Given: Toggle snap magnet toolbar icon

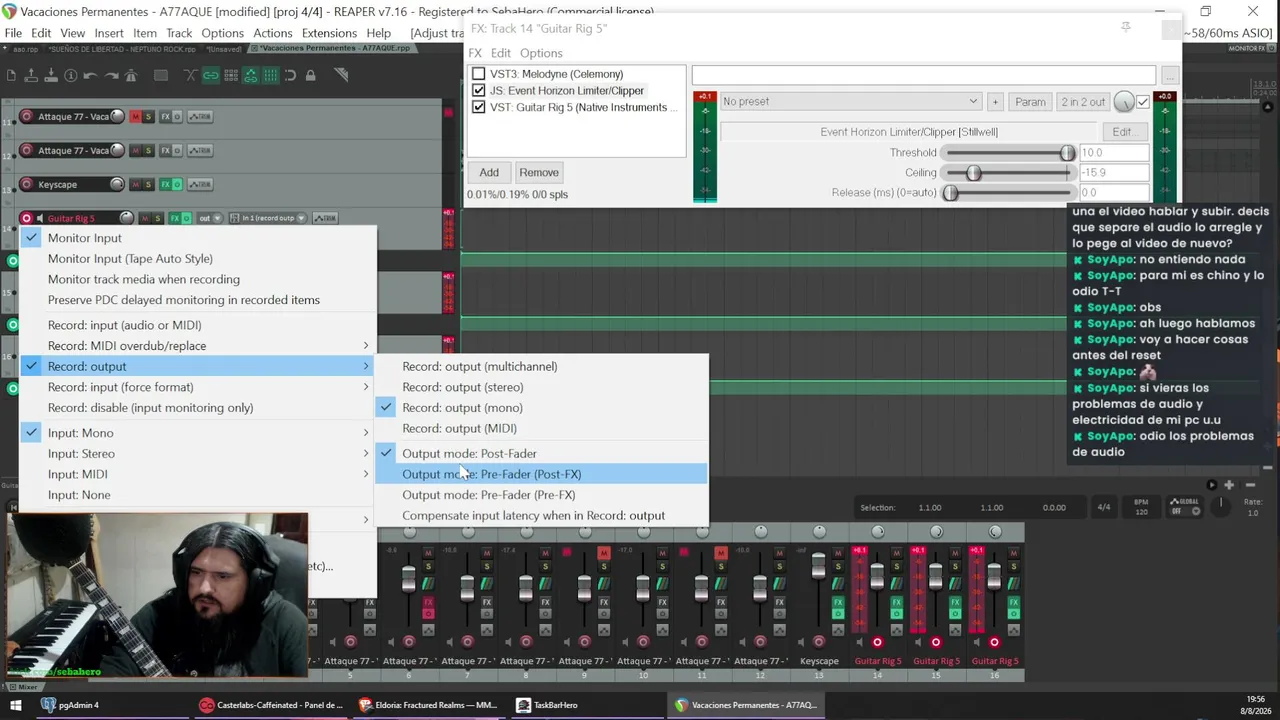Looking at the screenshot, I should 291,75.
